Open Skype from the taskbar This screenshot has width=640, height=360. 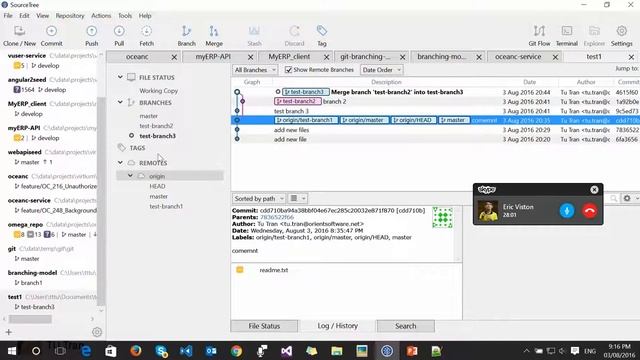click(x=161, y=351)
